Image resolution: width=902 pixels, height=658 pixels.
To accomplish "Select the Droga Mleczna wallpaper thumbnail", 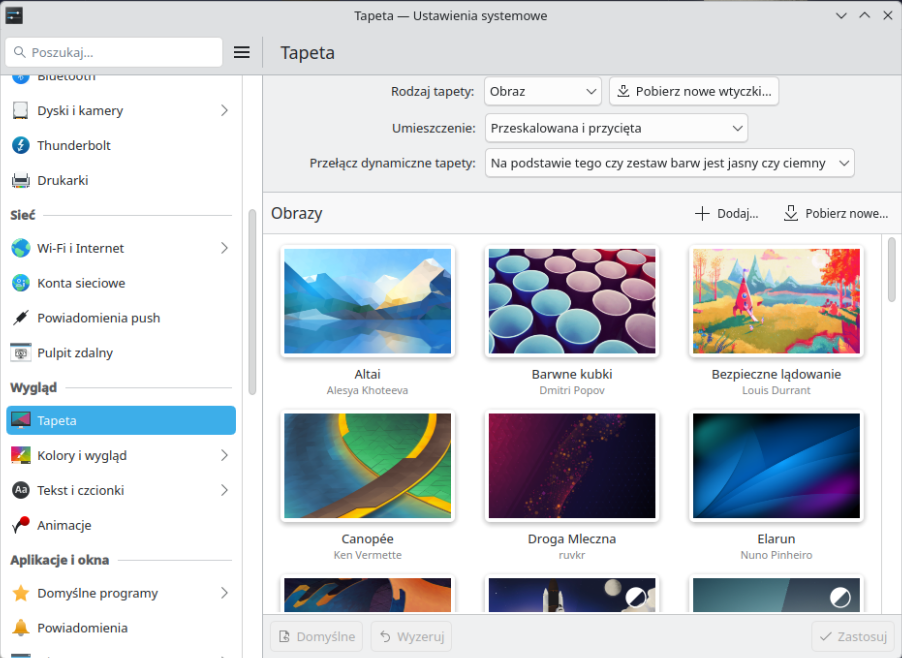I will 571,467.
